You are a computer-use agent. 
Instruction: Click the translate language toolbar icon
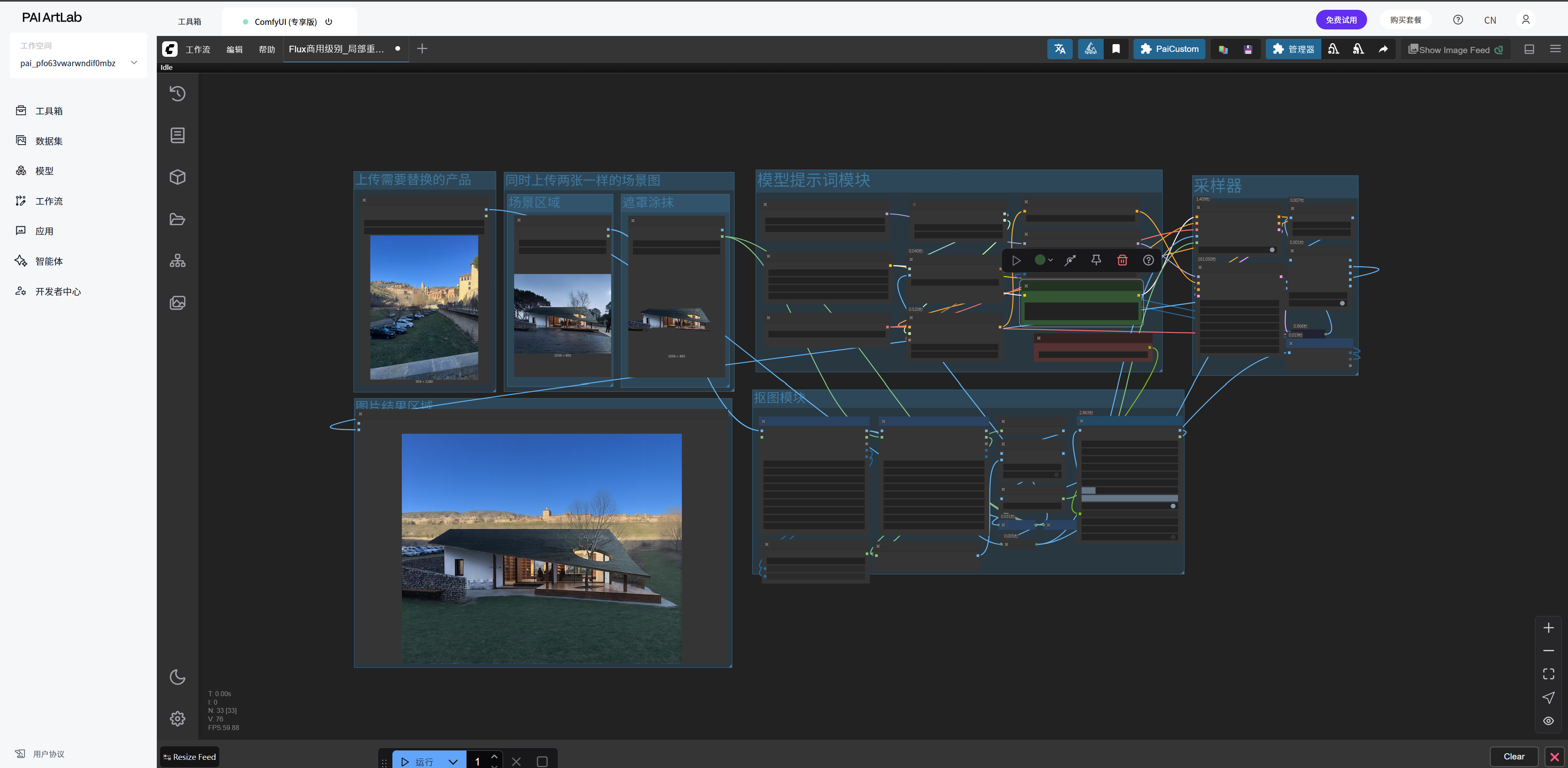click(x=1059, y=49)
